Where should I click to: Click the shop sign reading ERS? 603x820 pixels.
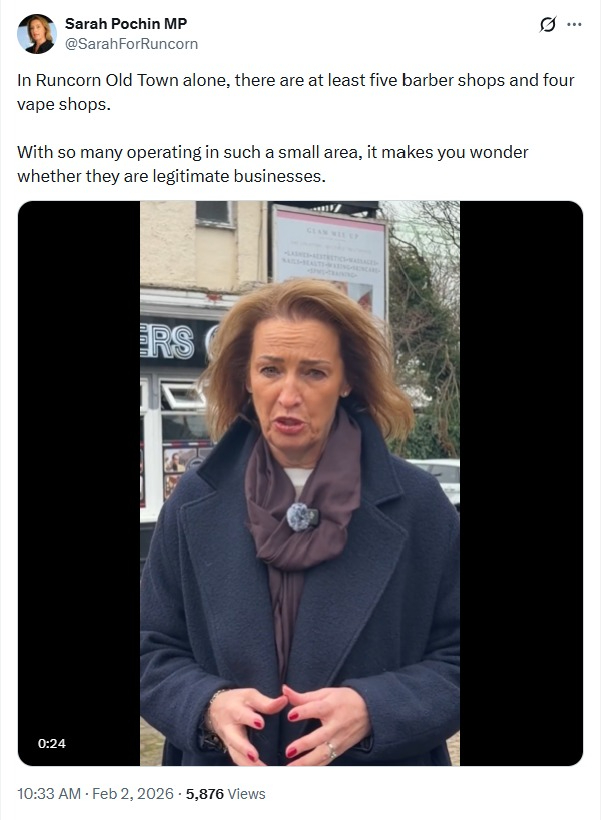[167, 342]
